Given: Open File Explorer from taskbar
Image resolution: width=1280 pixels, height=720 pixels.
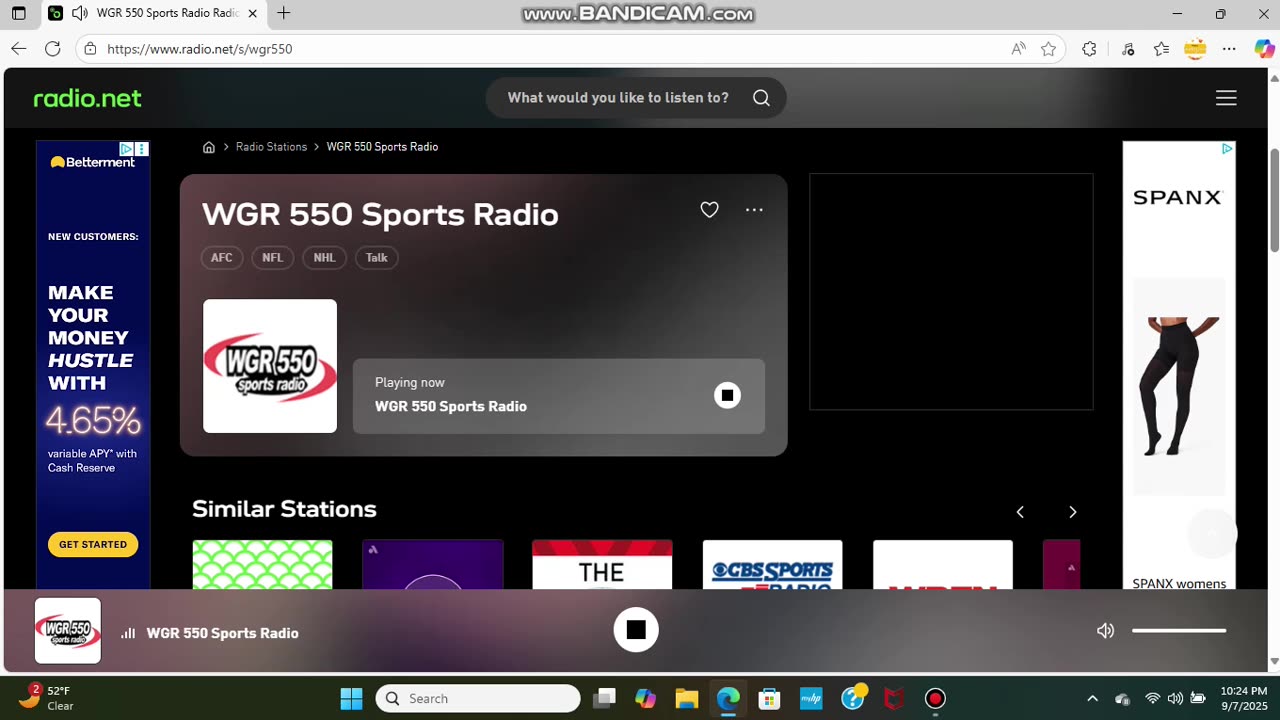Looking at the screenshot, I should tap(686, 699).
